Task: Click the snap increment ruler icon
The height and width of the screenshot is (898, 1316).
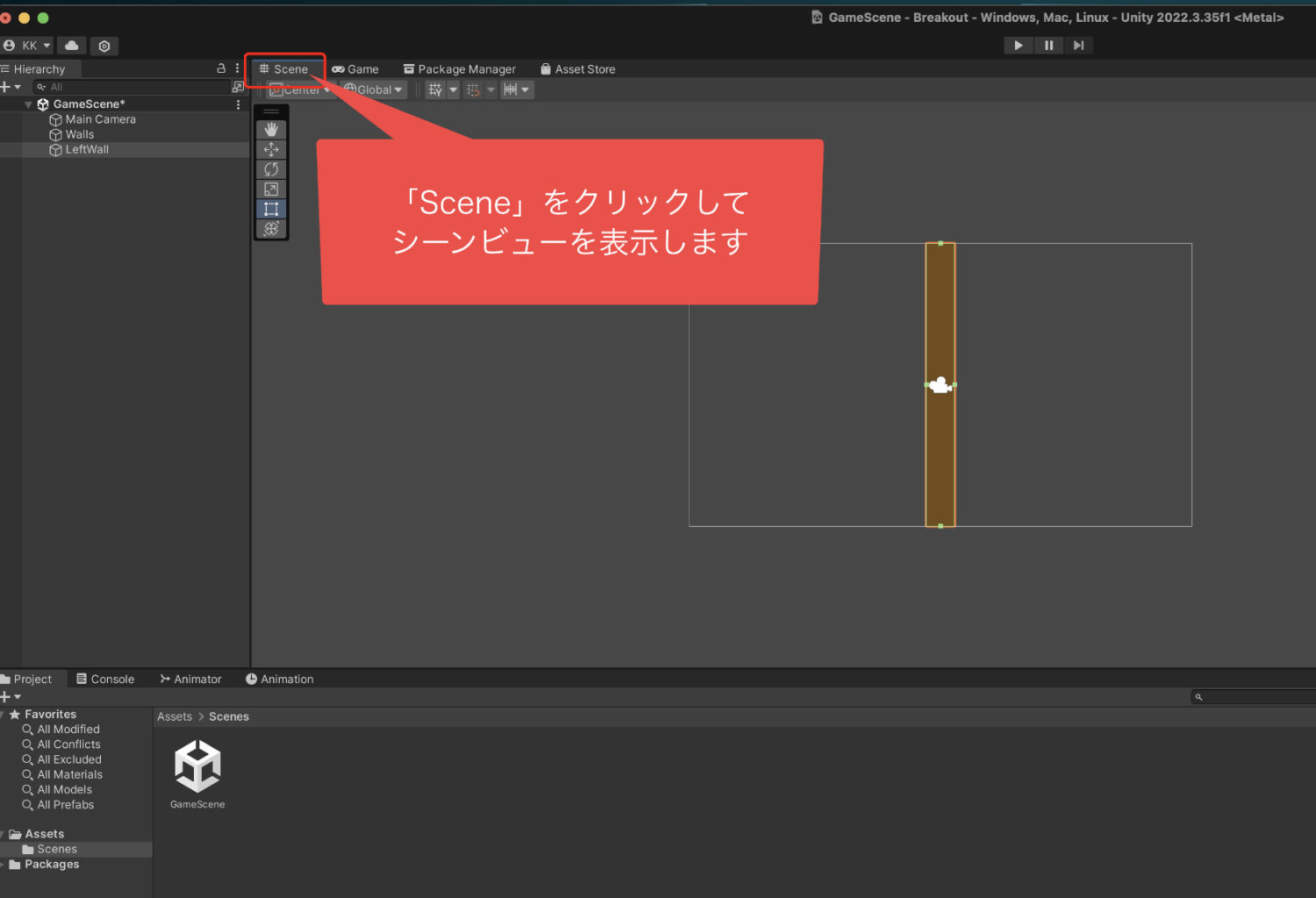Action: [510, 89]
